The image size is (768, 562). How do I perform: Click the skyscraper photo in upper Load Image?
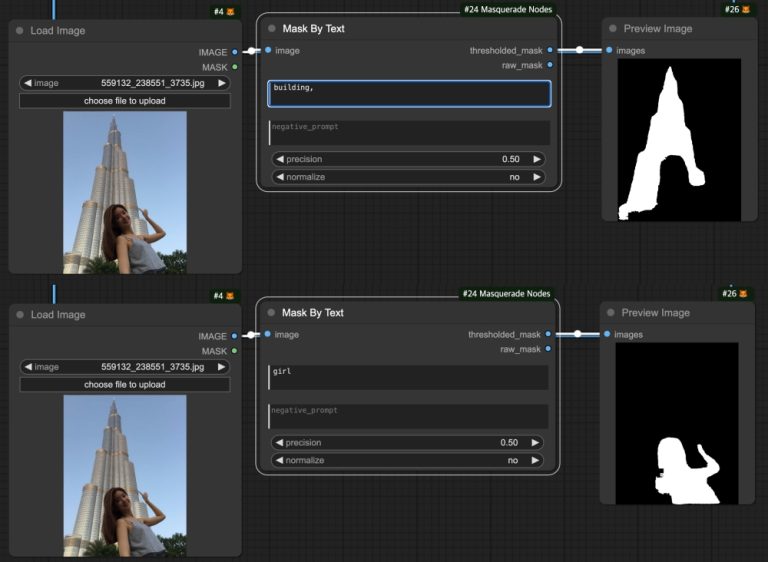(125, 192)
